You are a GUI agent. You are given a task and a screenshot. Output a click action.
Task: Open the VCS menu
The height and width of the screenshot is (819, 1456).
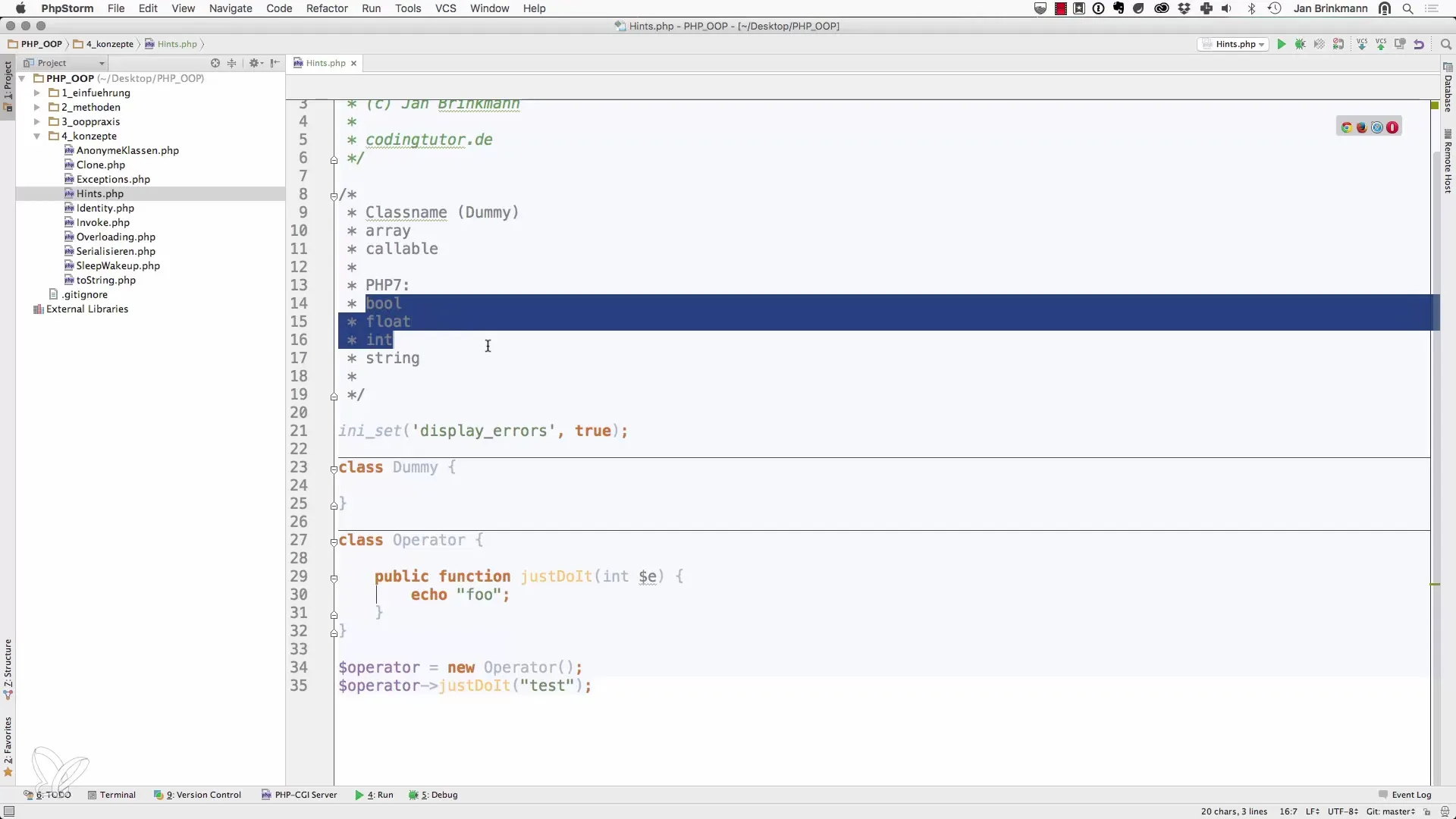coord(446,8)
